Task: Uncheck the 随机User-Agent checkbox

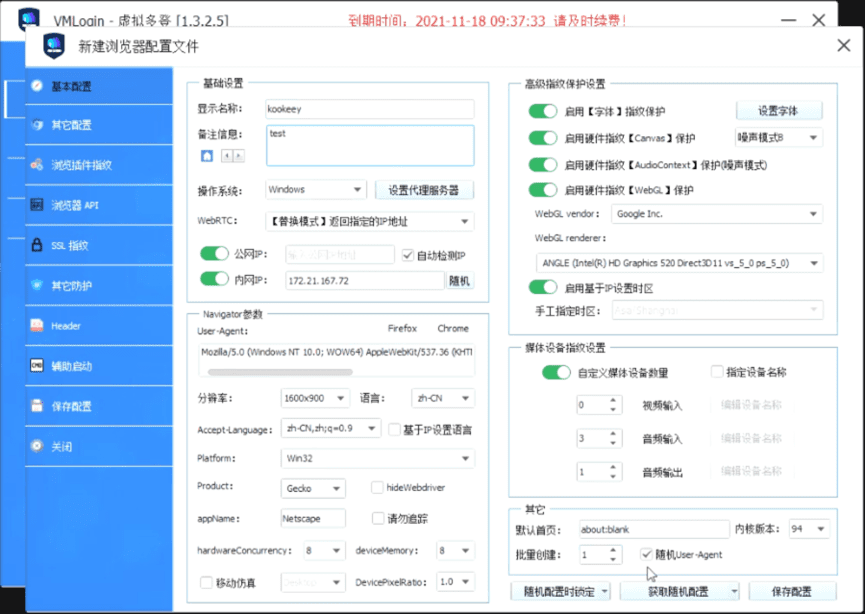Action: [x=646, y=554]
